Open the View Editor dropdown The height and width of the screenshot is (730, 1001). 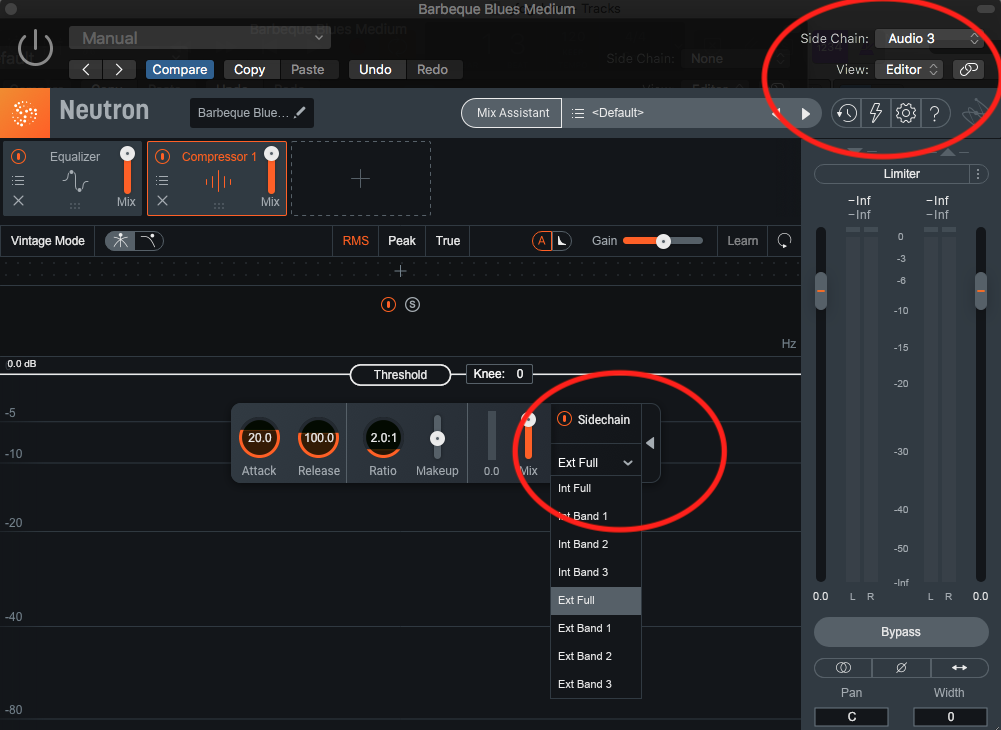pos(909,69)
